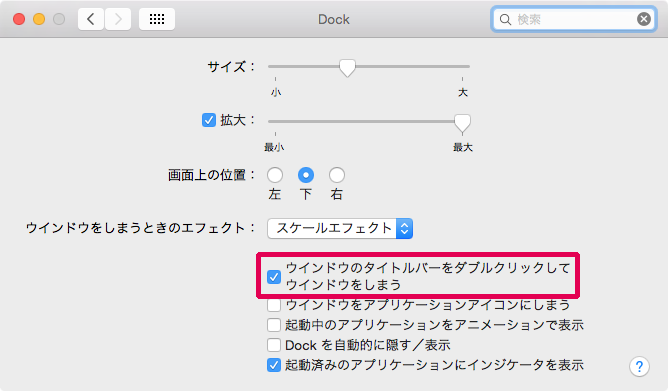Uncheck 起動済みのアプリケーションにインジケータを表示

(x=274, y=365)
